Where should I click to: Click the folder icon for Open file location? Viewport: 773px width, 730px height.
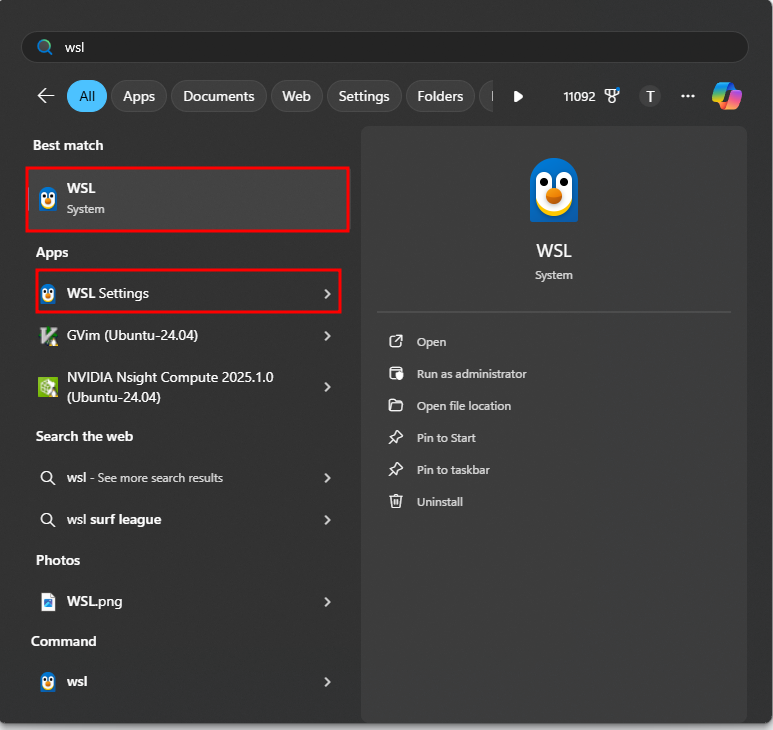[x=396, y=405]
